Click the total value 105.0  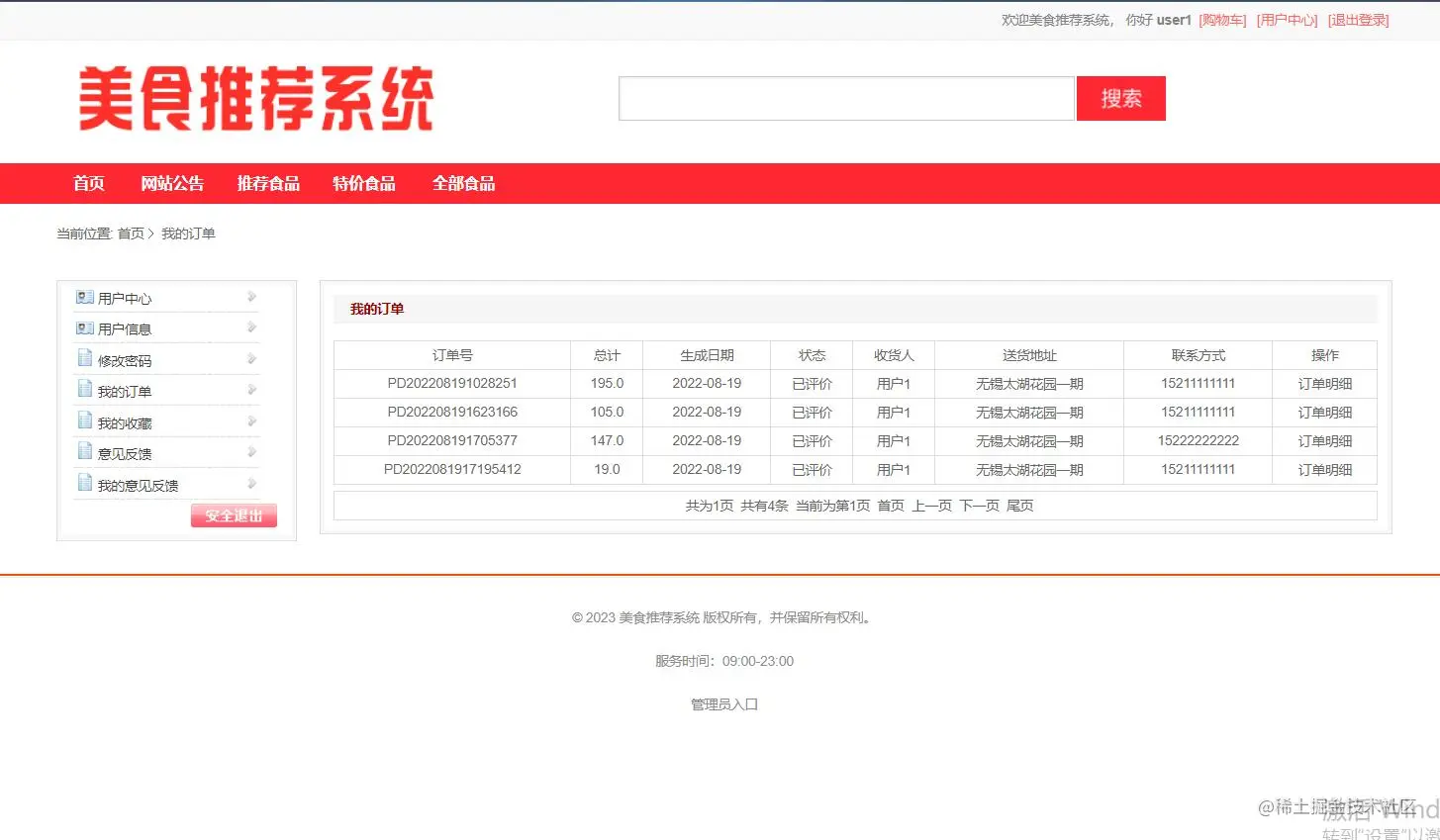point(607,412)
